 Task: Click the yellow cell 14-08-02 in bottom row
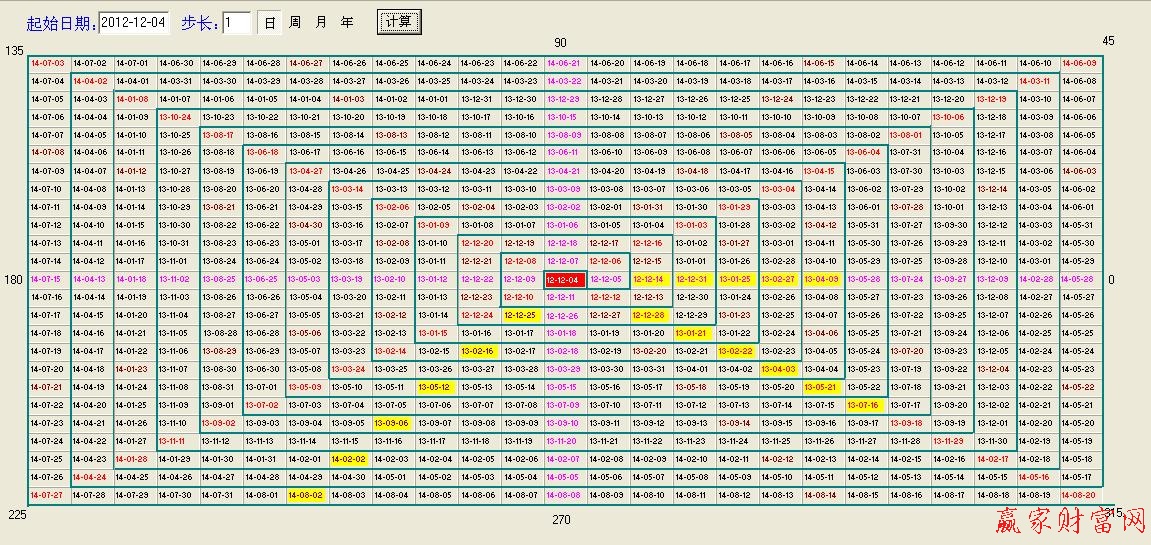pyautogui.click(x=306, y=496)
